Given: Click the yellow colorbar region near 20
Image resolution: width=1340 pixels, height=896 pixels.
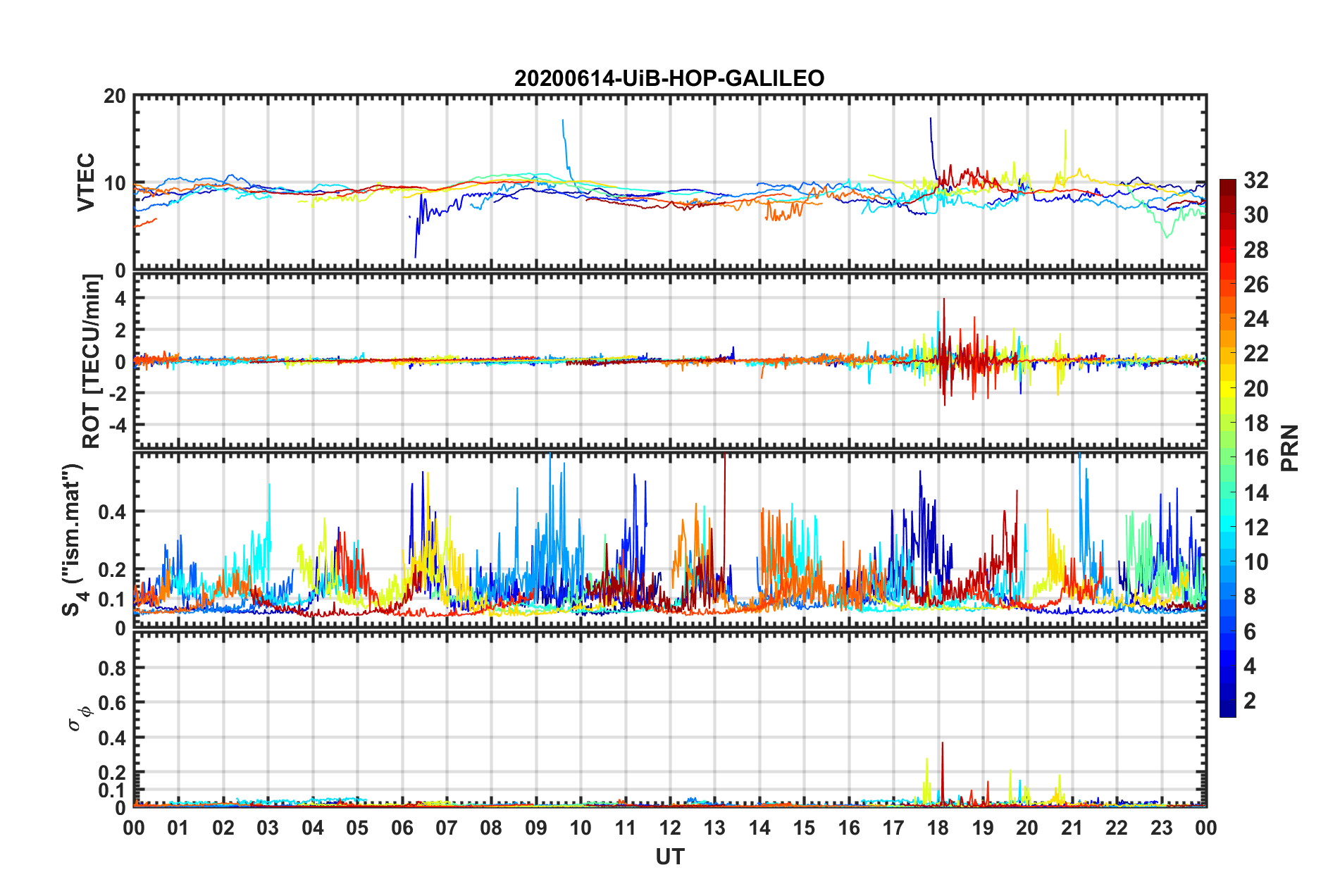Looking at the screenshot, I should click(x=1228, y=388).
